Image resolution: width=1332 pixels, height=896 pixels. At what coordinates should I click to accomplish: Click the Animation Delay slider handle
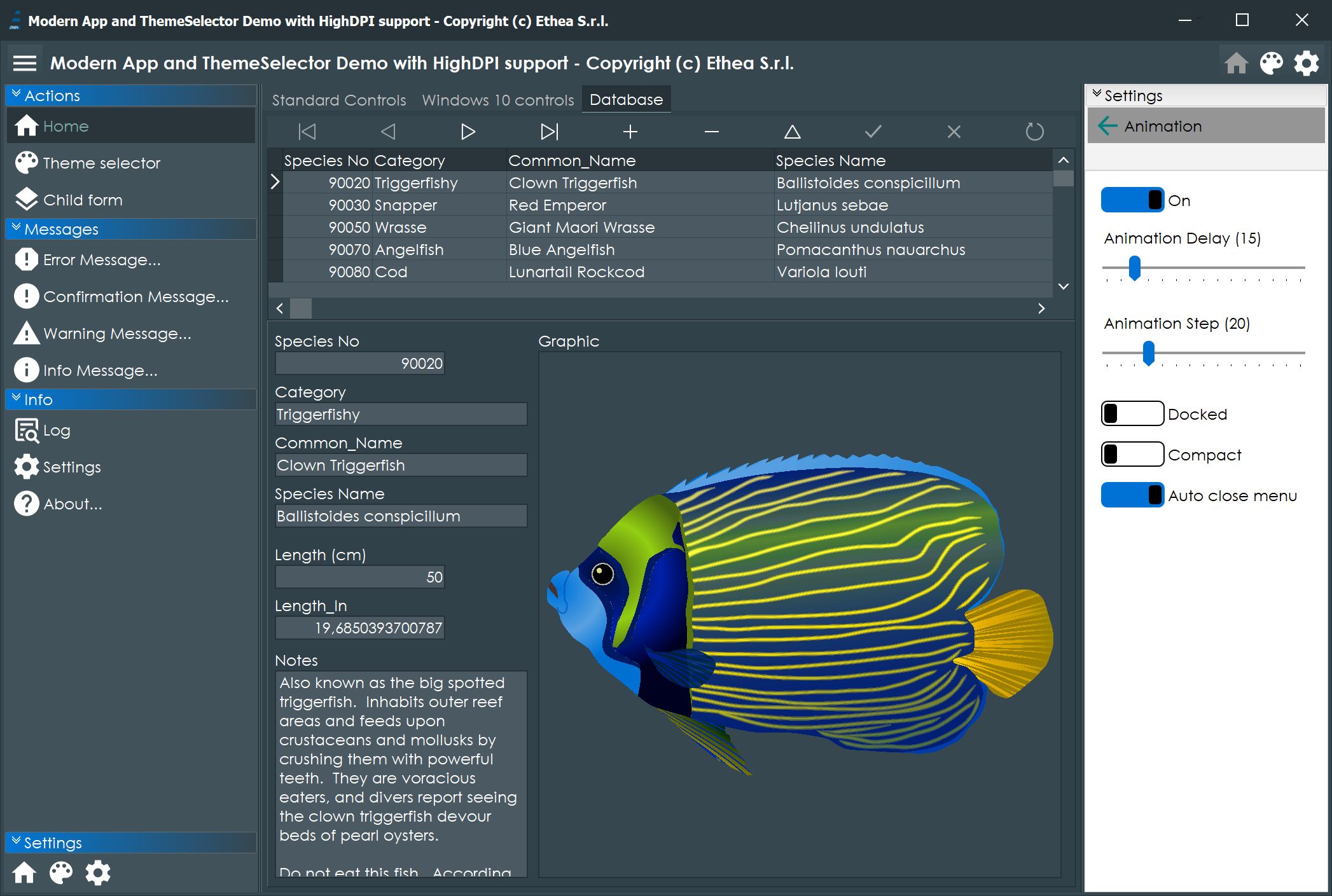point(1134,268)
